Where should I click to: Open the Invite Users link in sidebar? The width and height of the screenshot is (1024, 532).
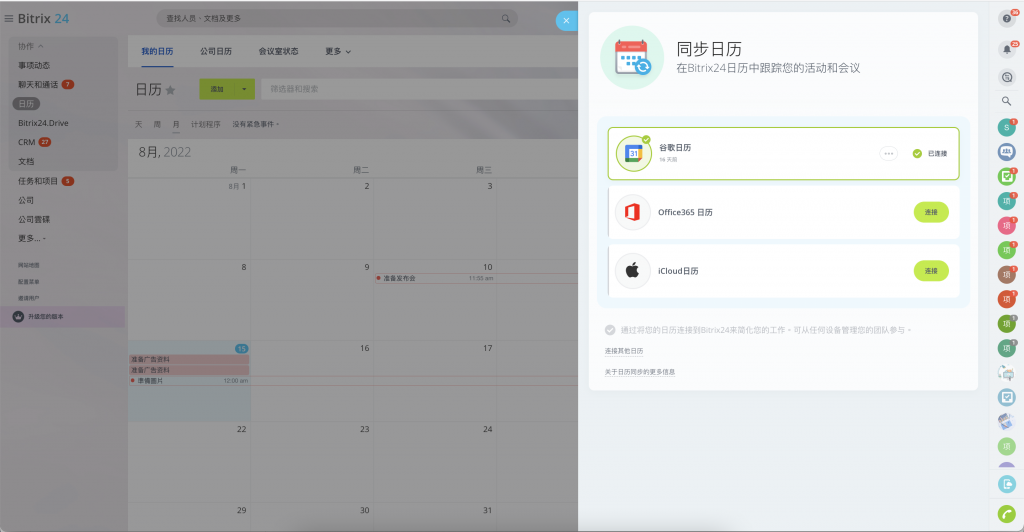29,298
